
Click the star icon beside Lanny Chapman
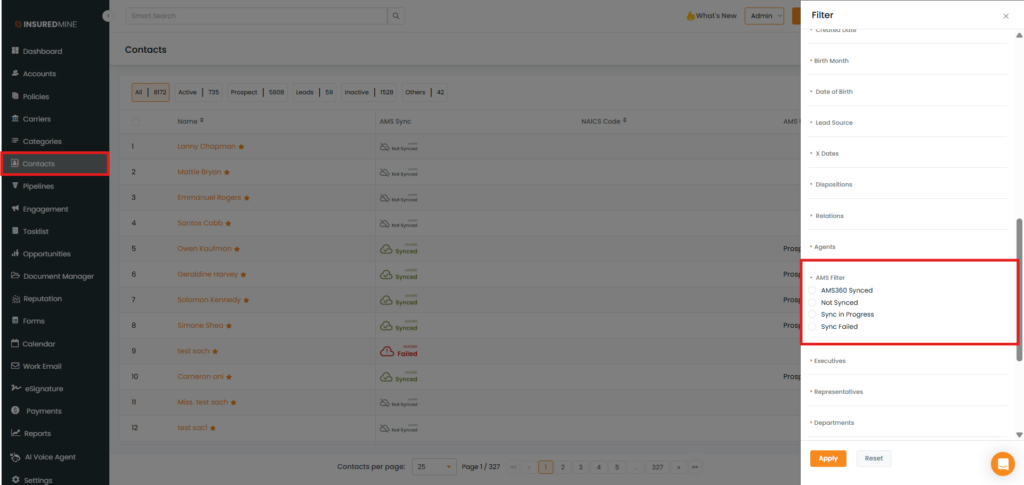click(x=241, y=147)
